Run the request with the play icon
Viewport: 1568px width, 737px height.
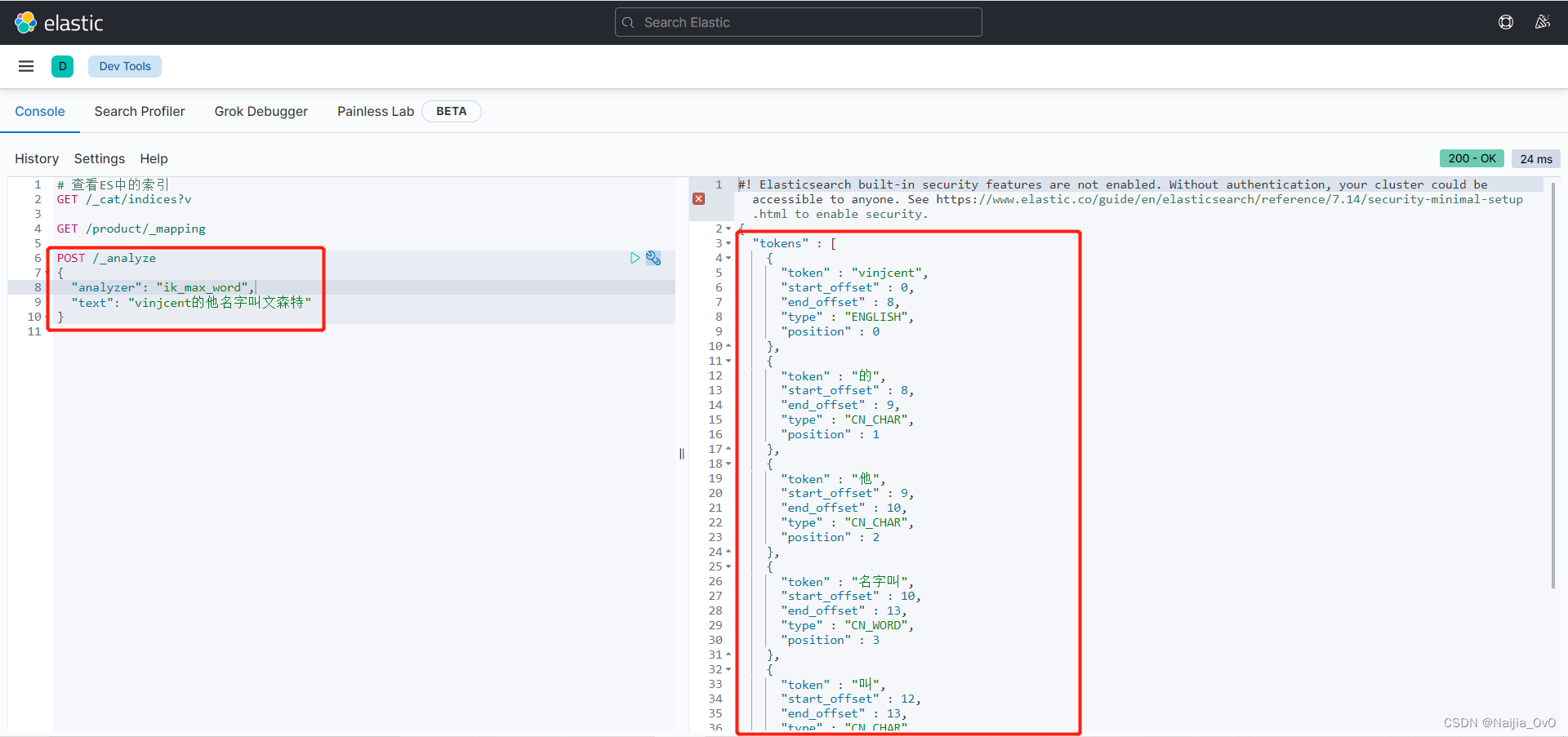click(635, 258)
